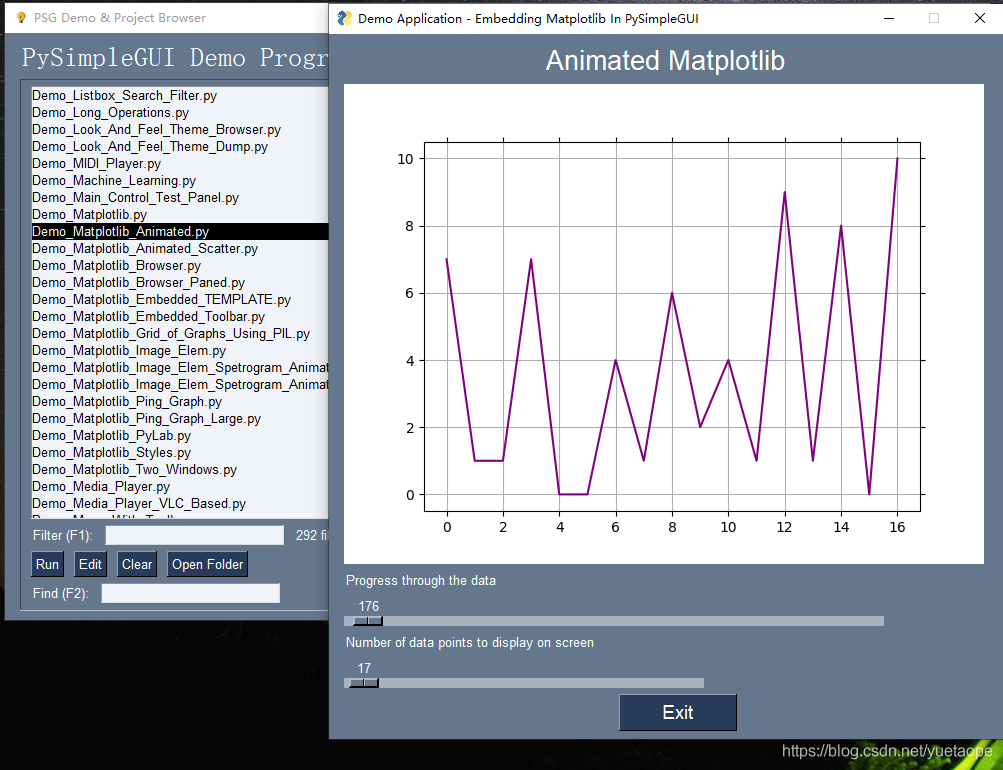
Task: Select Demo_Long_Operations.py in list
Action: (x=180, y=113)
